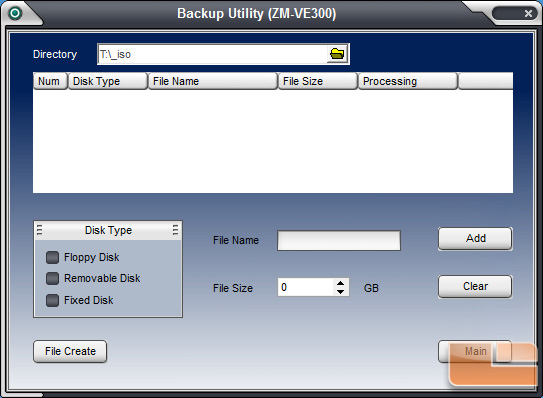This screenshot has height=398, width=543.
Task: Sort by the File Name column header
Action: [x=213, y=81]
